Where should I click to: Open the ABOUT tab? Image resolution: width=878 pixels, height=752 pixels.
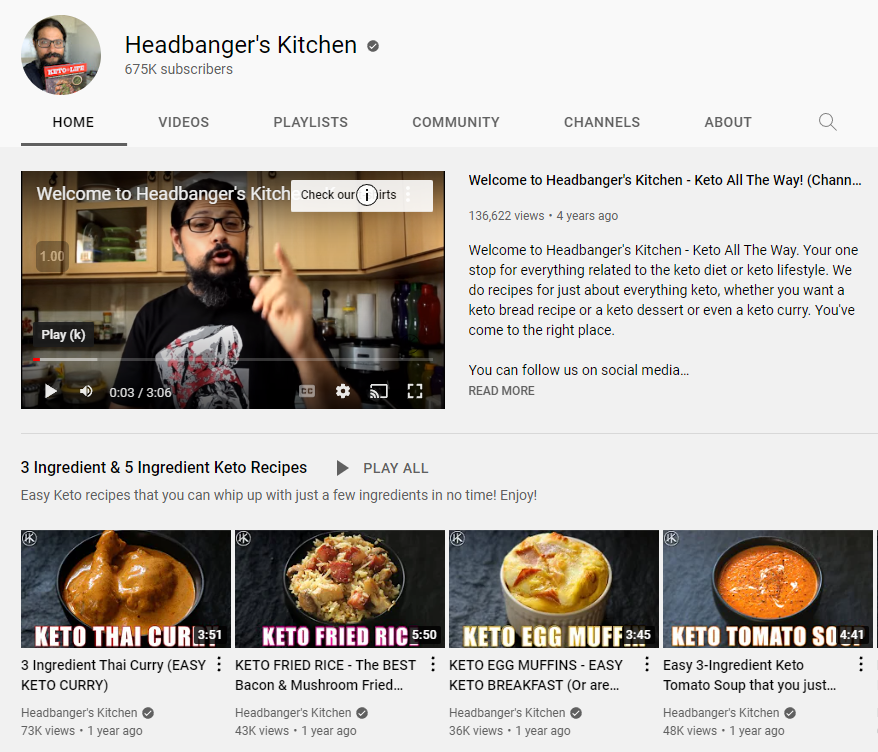point(728,122)
